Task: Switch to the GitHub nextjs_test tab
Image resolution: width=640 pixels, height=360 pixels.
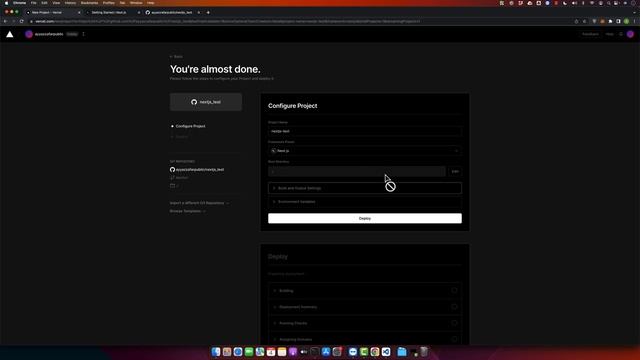Action: pos(172,13)
